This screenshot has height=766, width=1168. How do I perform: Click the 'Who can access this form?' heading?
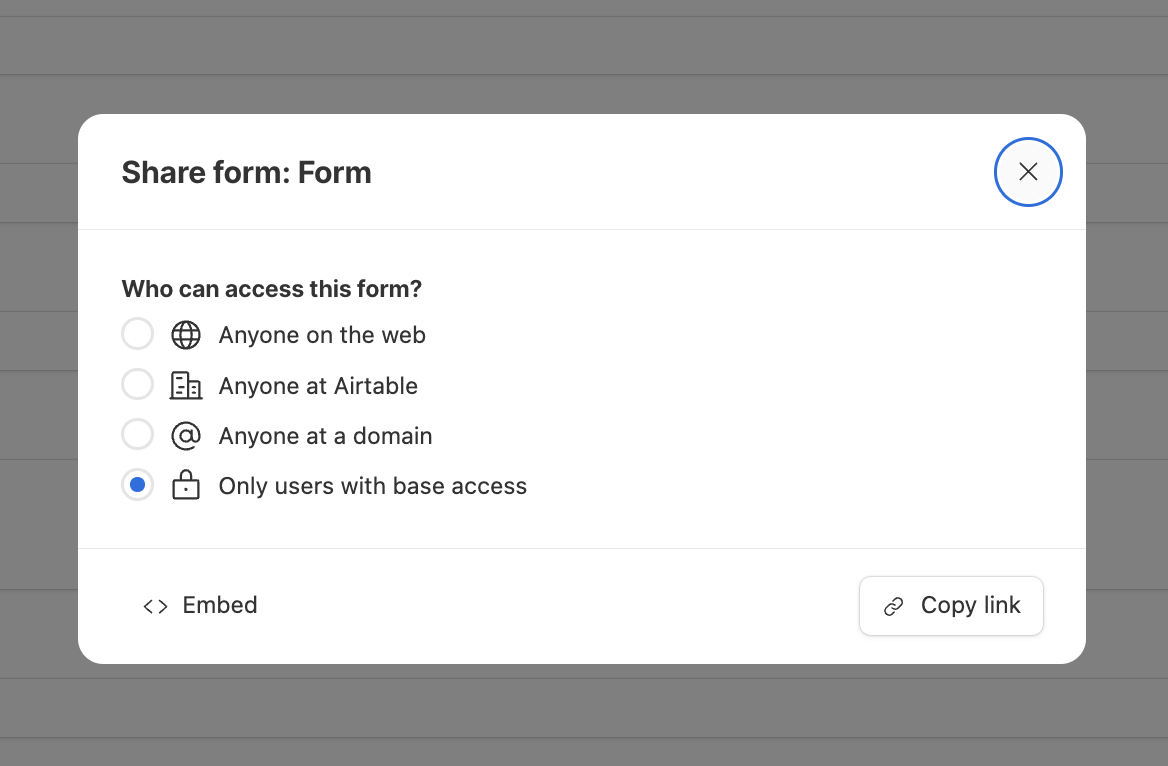(x=271, y=289)
